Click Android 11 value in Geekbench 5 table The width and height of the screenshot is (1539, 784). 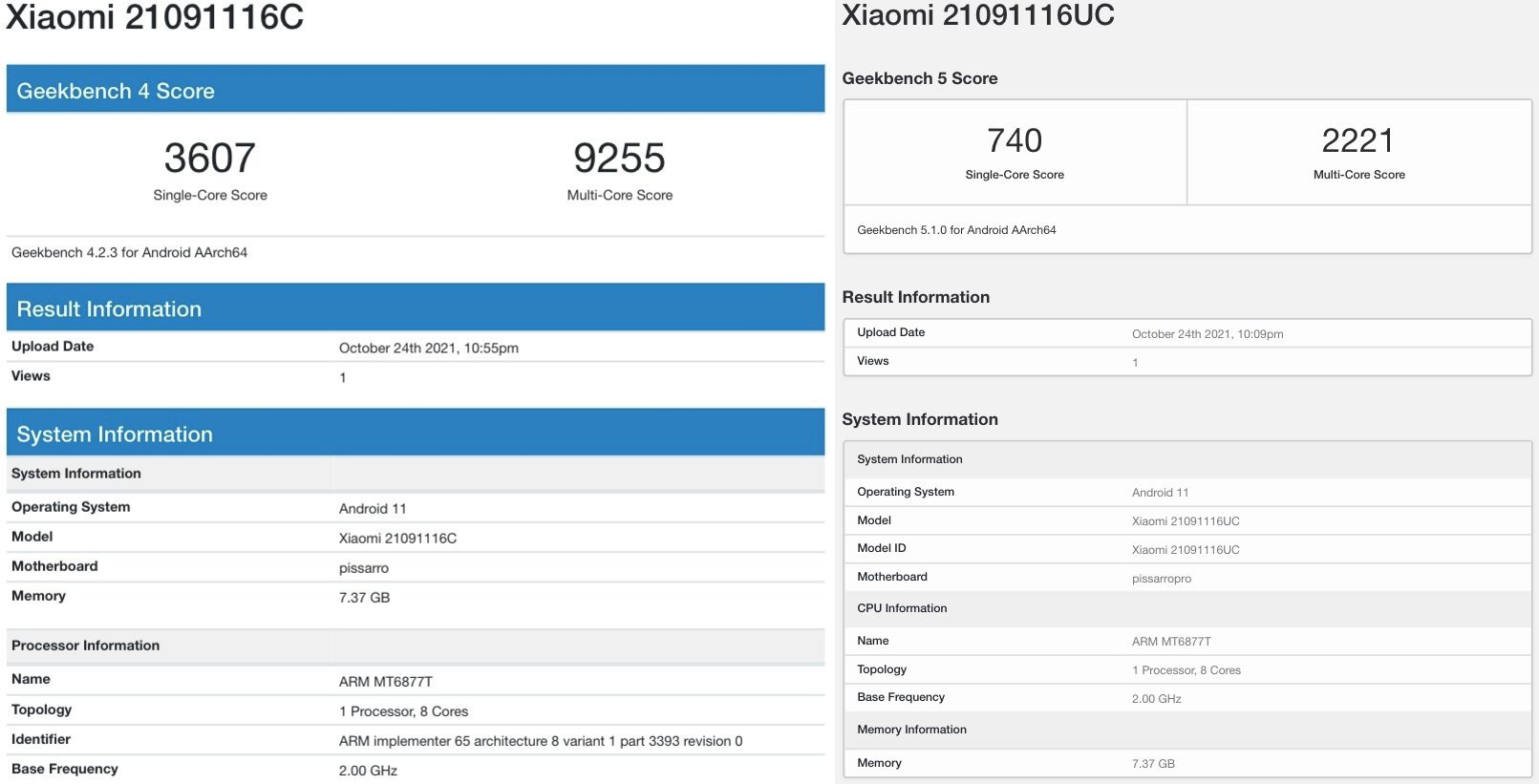(x=1160, y=493)
